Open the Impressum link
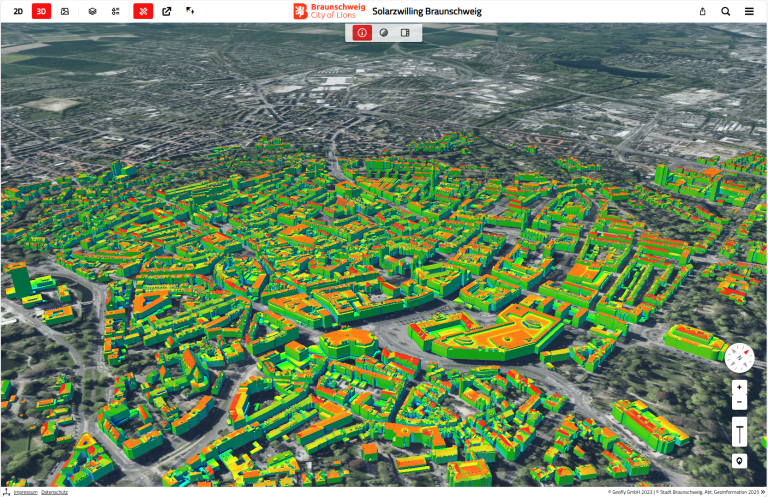 point(25,492)
